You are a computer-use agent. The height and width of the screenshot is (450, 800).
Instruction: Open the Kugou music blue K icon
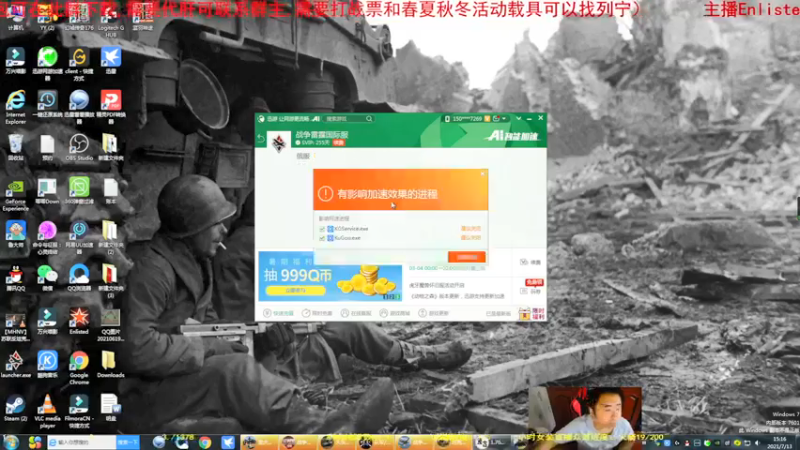coord(47,365)
